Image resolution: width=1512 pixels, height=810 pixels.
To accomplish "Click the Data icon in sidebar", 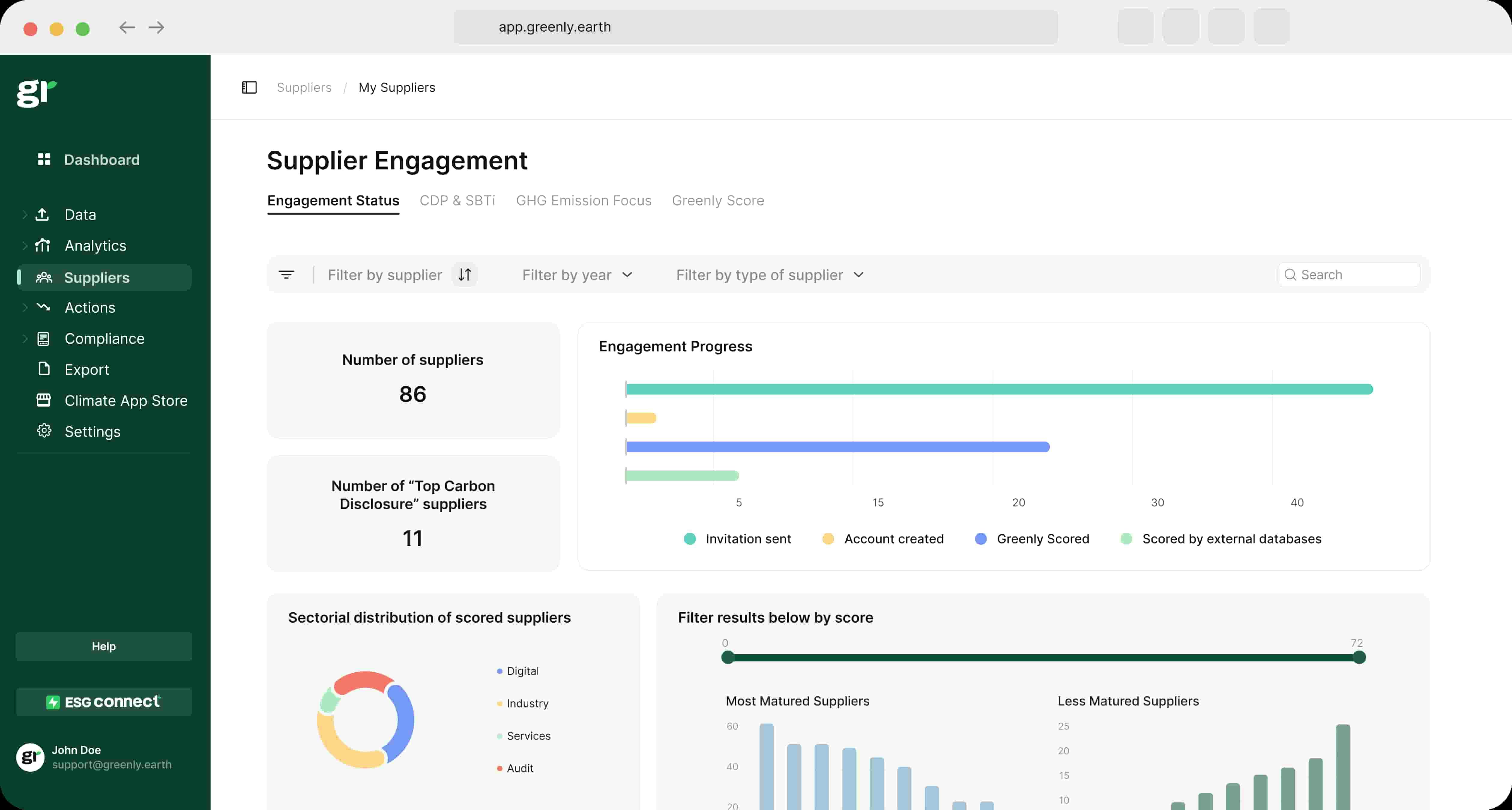I will tap(44, 214).
